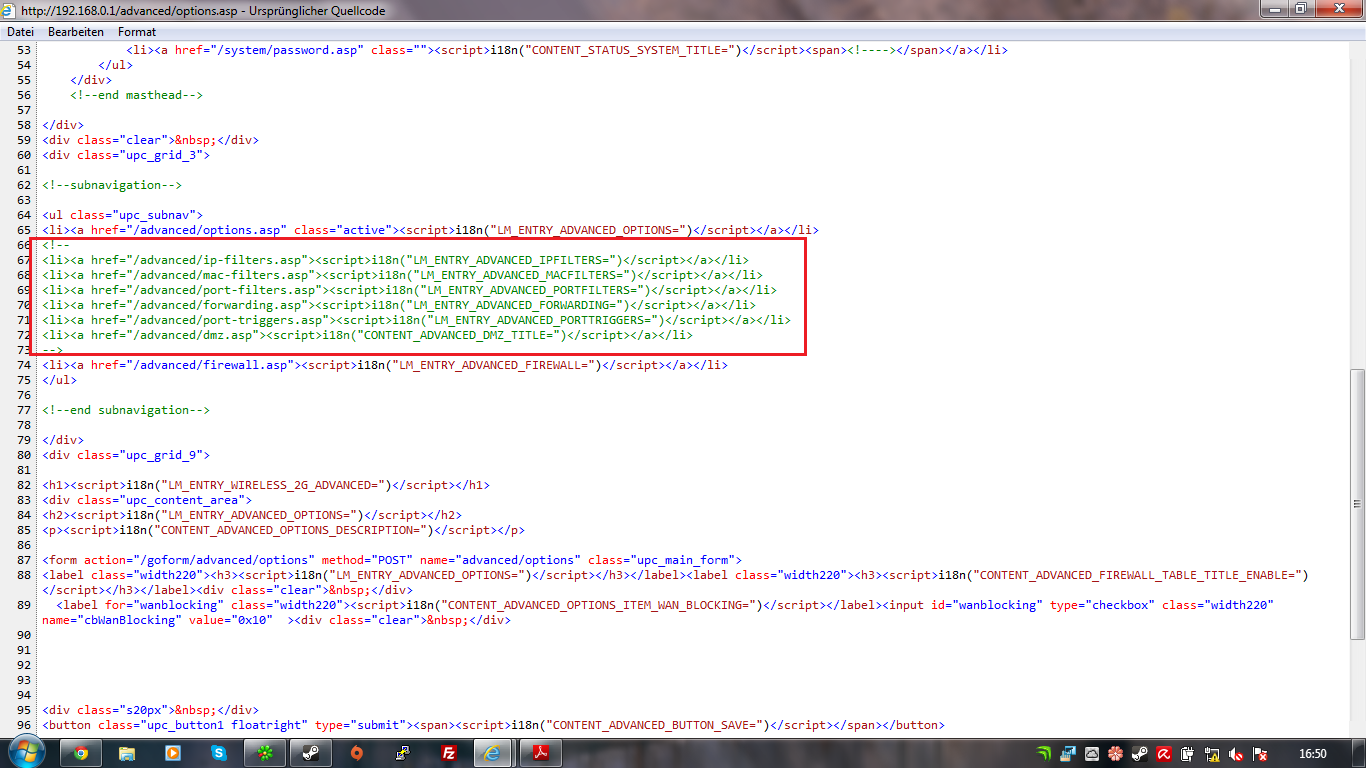
Task: Switch to Adobe Reader taskbar button
Action: coord(543,753)
